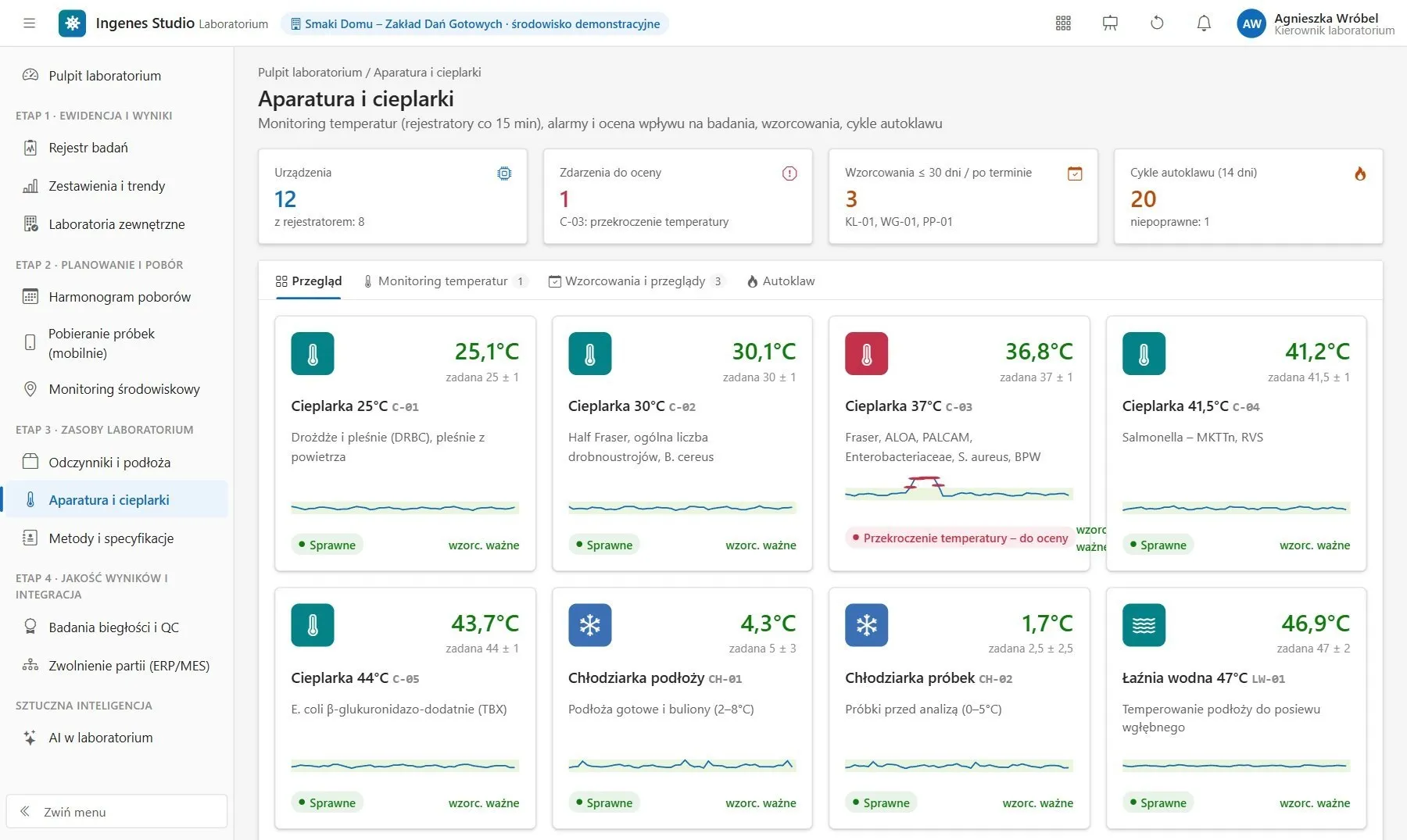Click the red thermometer icon of Cieplarka 37°C

pos(866,354)
